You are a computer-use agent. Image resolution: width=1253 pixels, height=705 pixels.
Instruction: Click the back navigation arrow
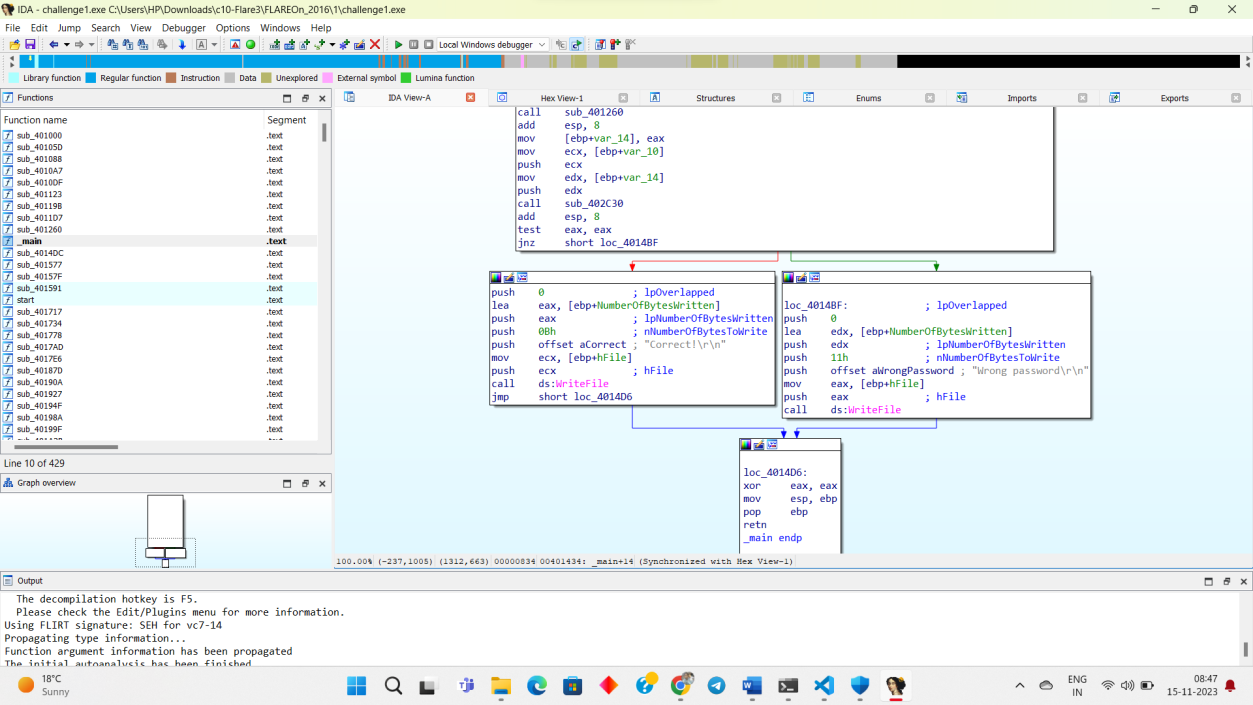point(54,45)
